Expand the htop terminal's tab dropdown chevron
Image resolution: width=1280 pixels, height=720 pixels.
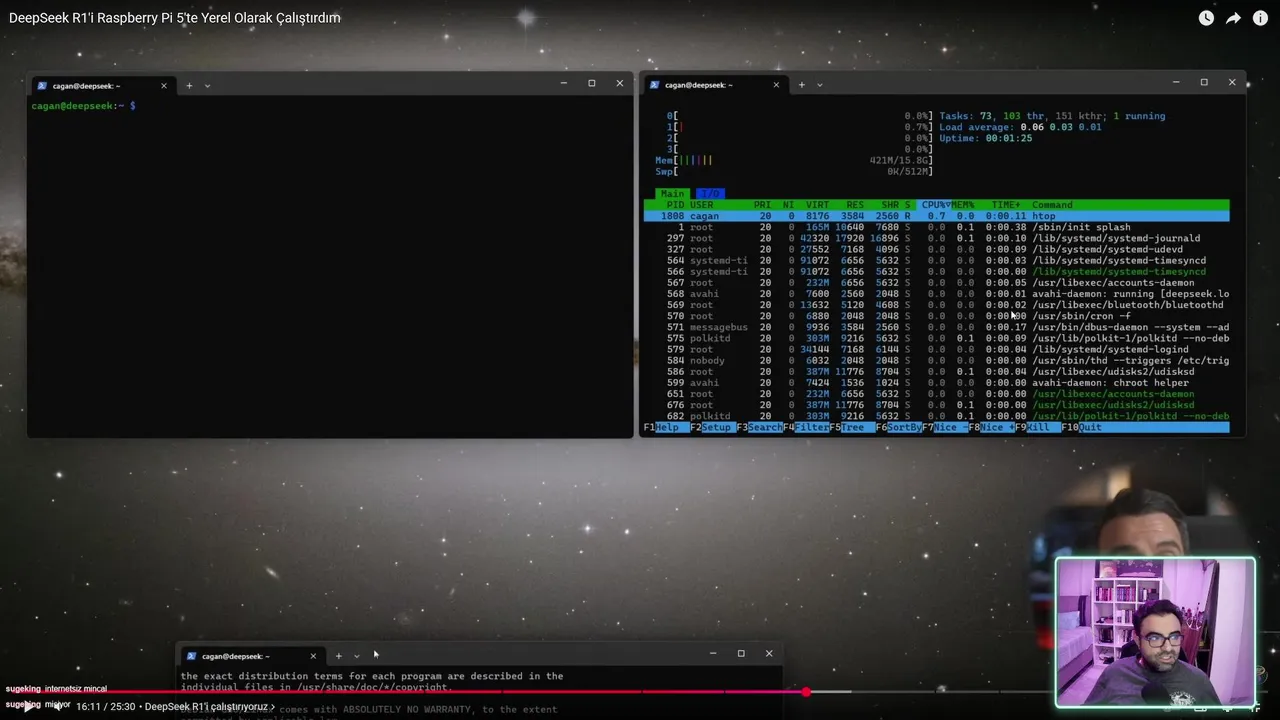(819, 85)
